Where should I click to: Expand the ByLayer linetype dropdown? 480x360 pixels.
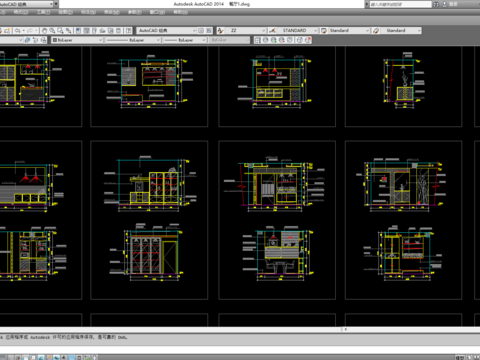(133, 40)
